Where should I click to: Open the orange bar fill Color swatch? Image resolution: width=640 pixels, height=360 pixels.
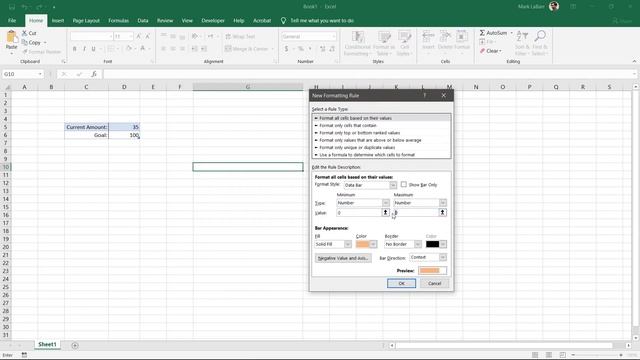[366, 244]
